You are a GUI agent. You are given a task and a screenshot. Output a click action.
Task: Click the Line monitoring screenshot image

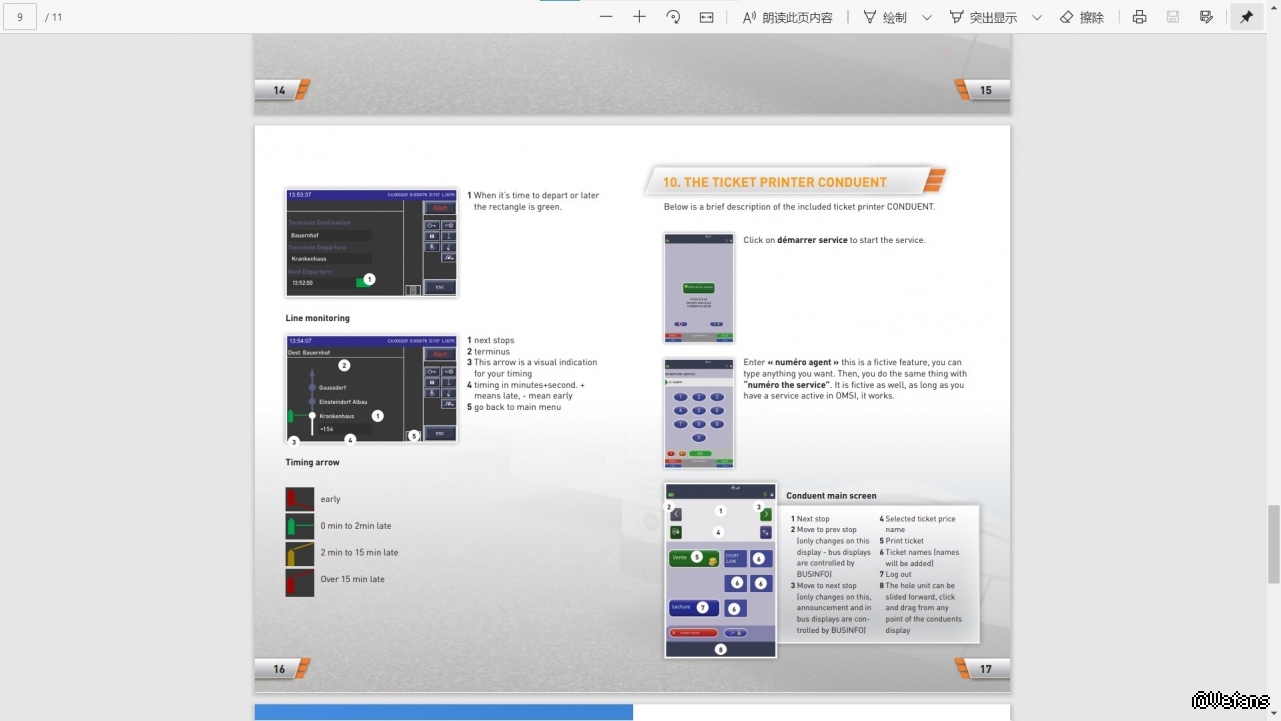pyautogui.click(x=371, y=389)
